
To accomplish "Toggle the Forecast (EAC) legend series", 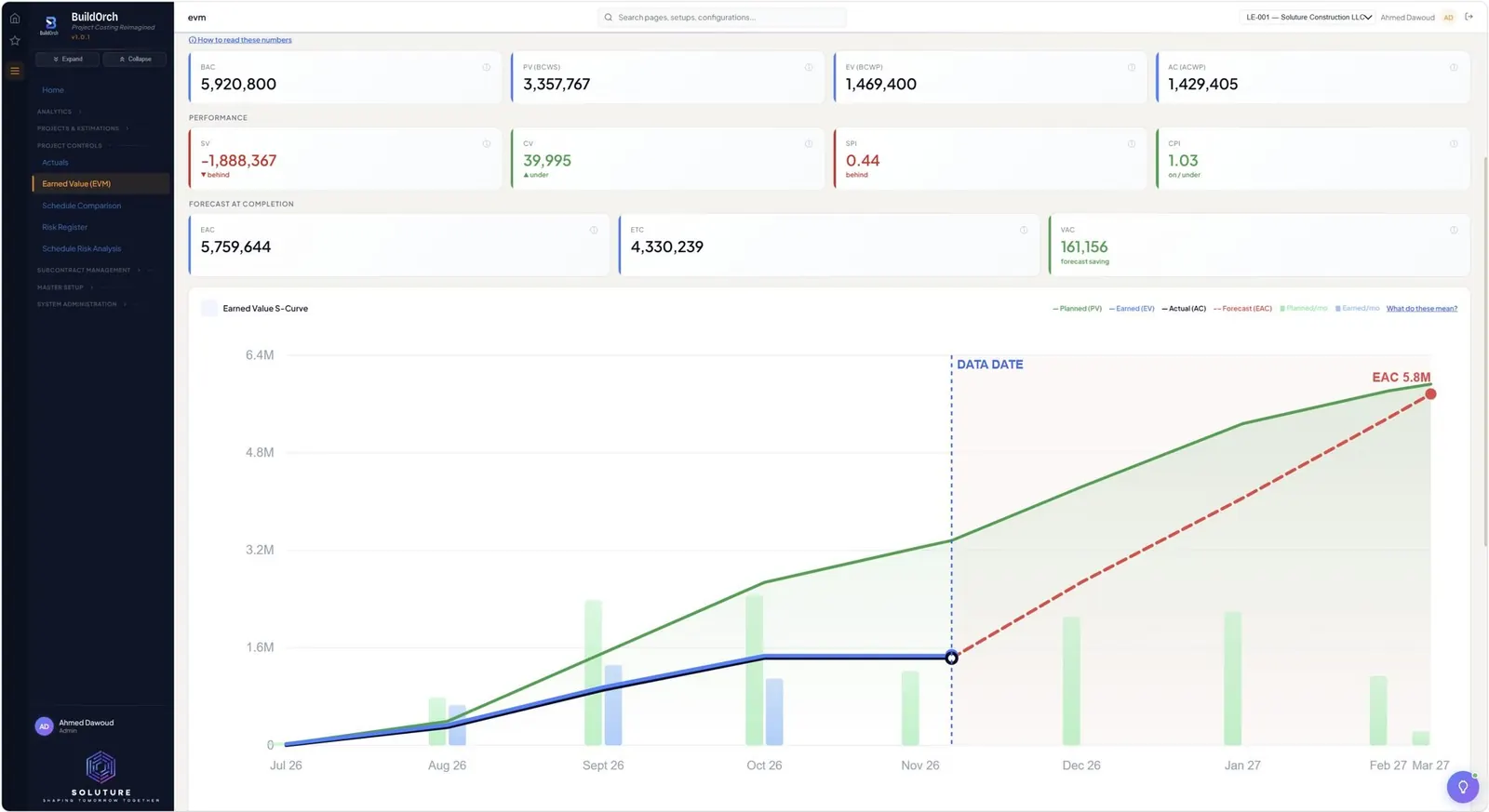I will (x=1243, y=309).
